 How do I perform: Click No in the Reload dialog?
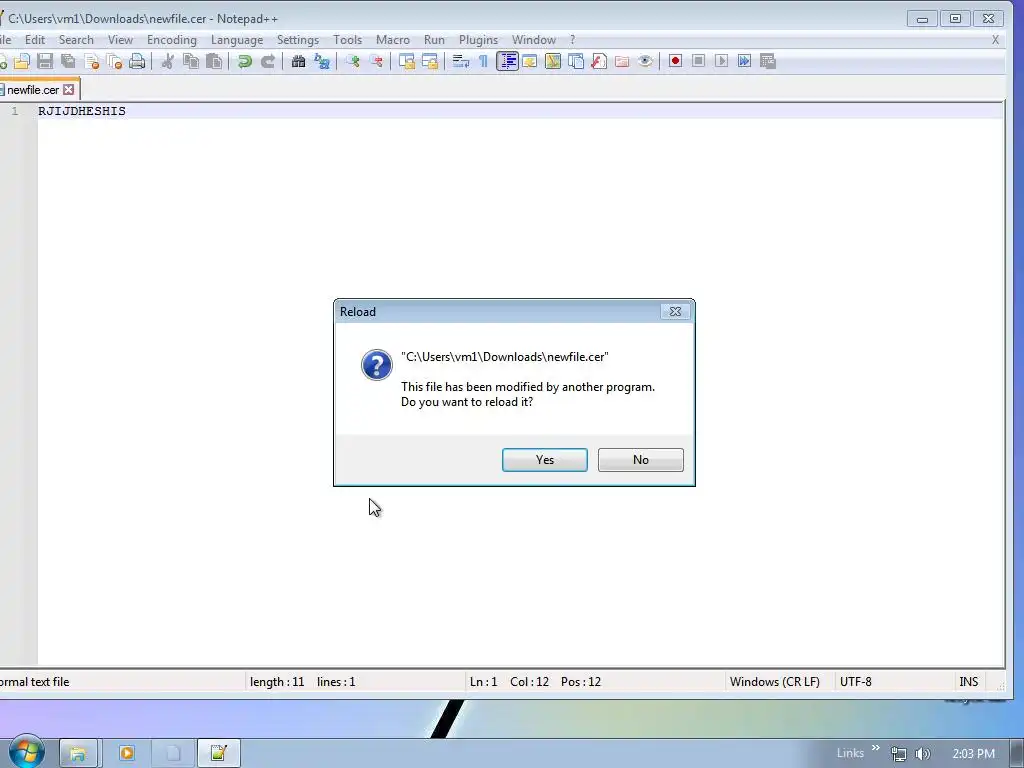(x=641, y=460)
